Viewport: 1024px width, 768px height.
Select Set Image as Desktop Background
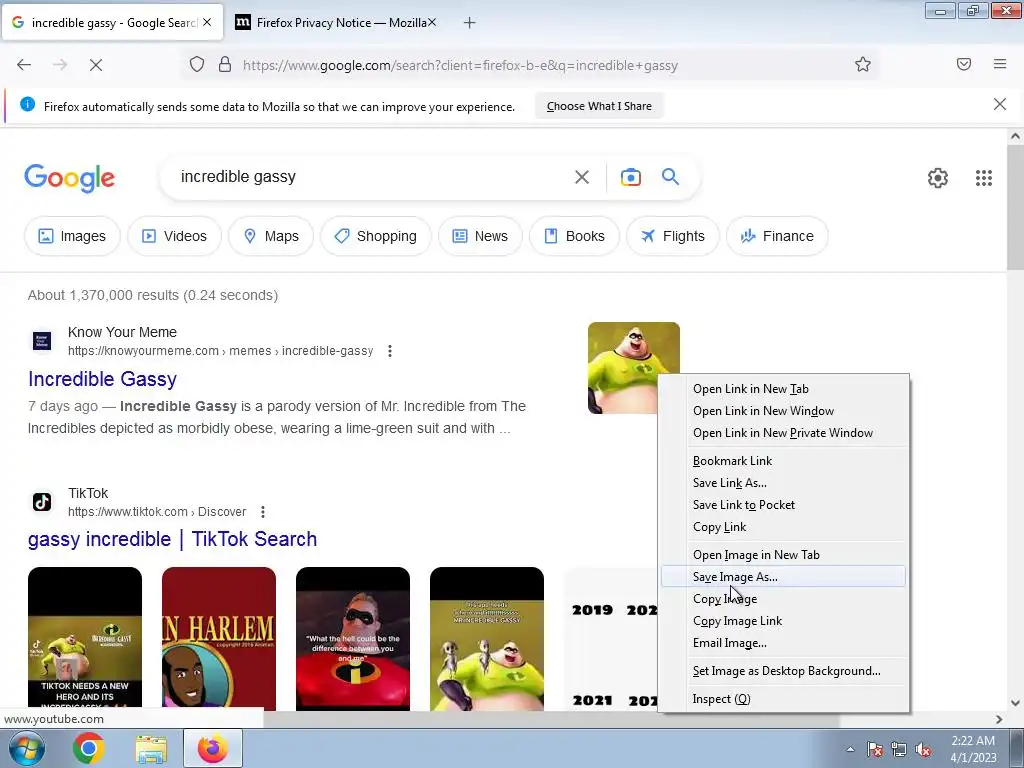(783, 671)
